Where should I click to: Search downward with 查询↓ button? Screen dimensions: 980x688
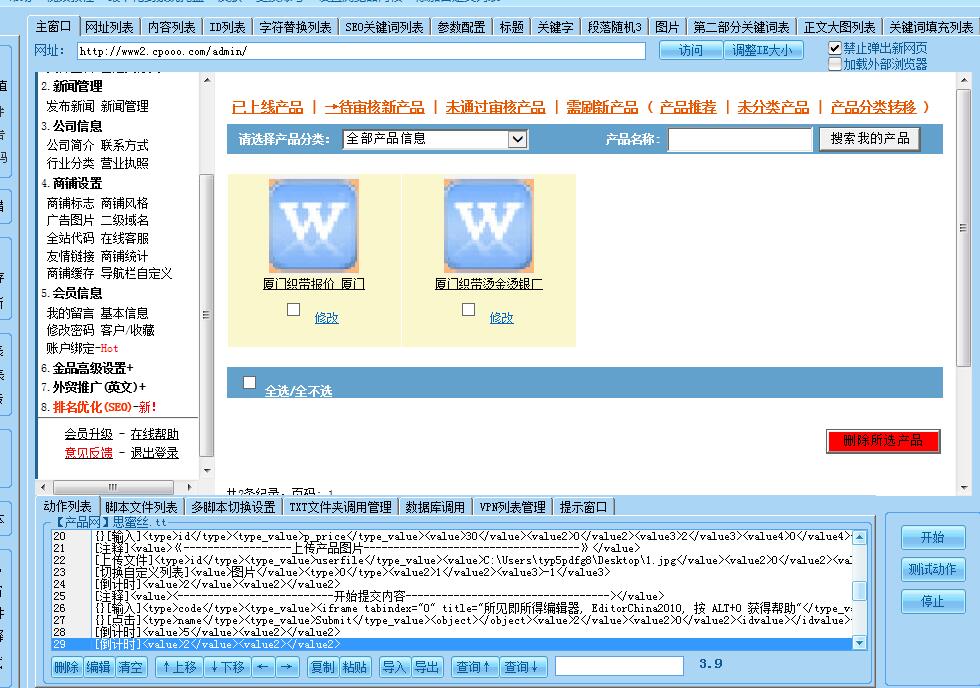[522, 667]
